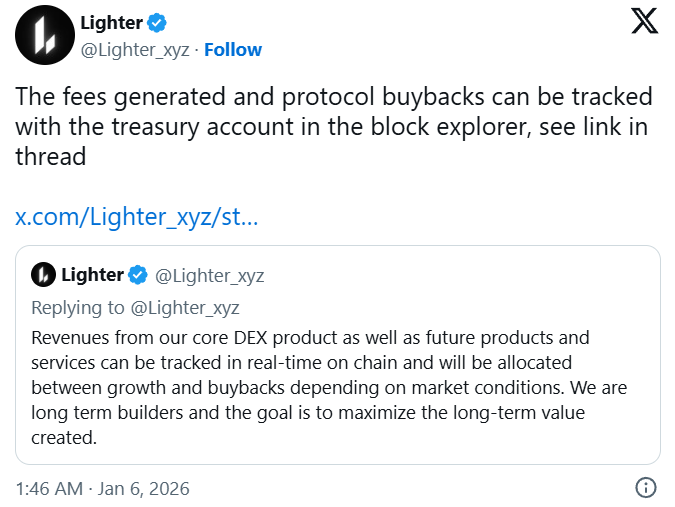675x507 pixels.
Task: Click quoted line "Revenues from our core DEX"
Action: pyautogui.click(x=310, y=337)
